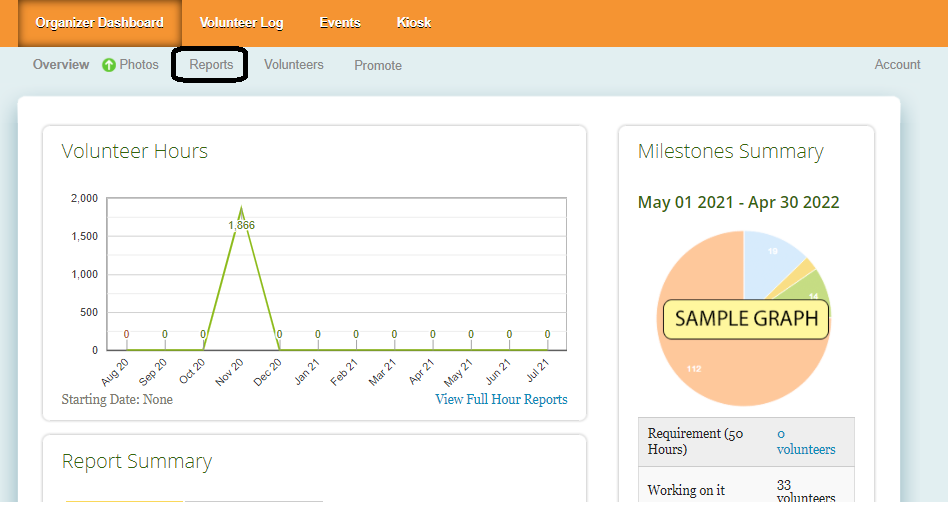The width and height of the screenshot is (948, 505).
Task: Click the Mar 21 axis label
Action: (x=382, y=372)
